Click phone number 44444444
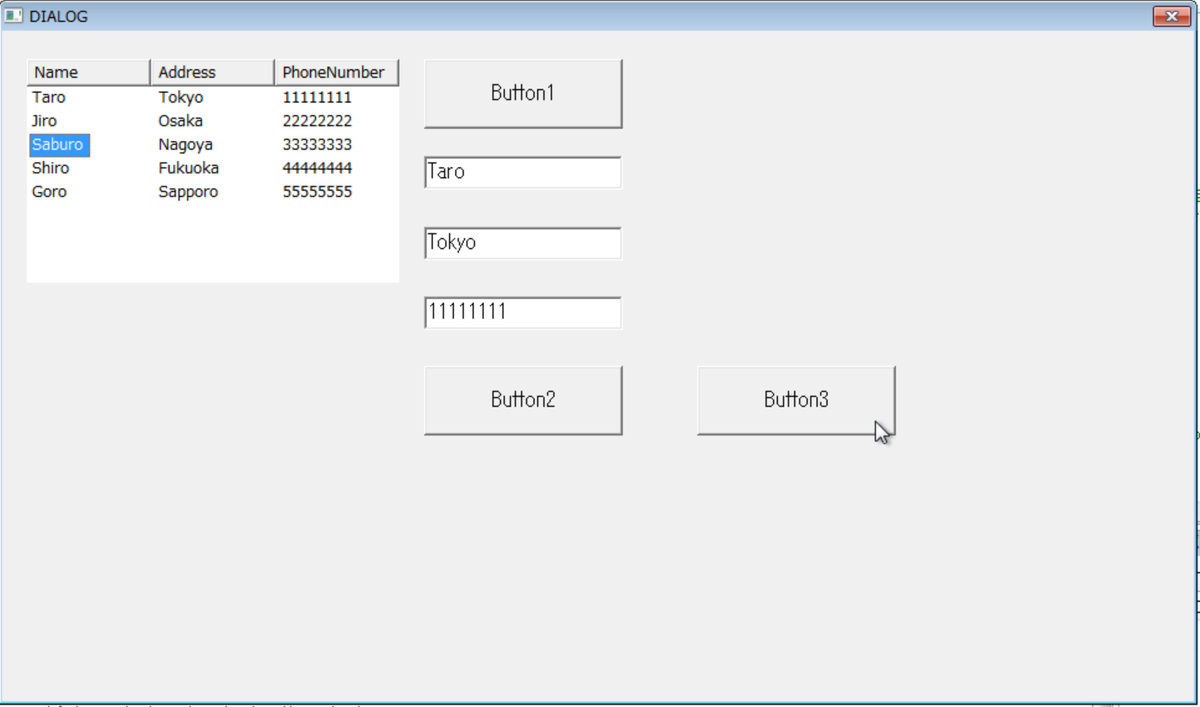The width and height of the screenshot is (1200, 707). (x=317, y=168)
